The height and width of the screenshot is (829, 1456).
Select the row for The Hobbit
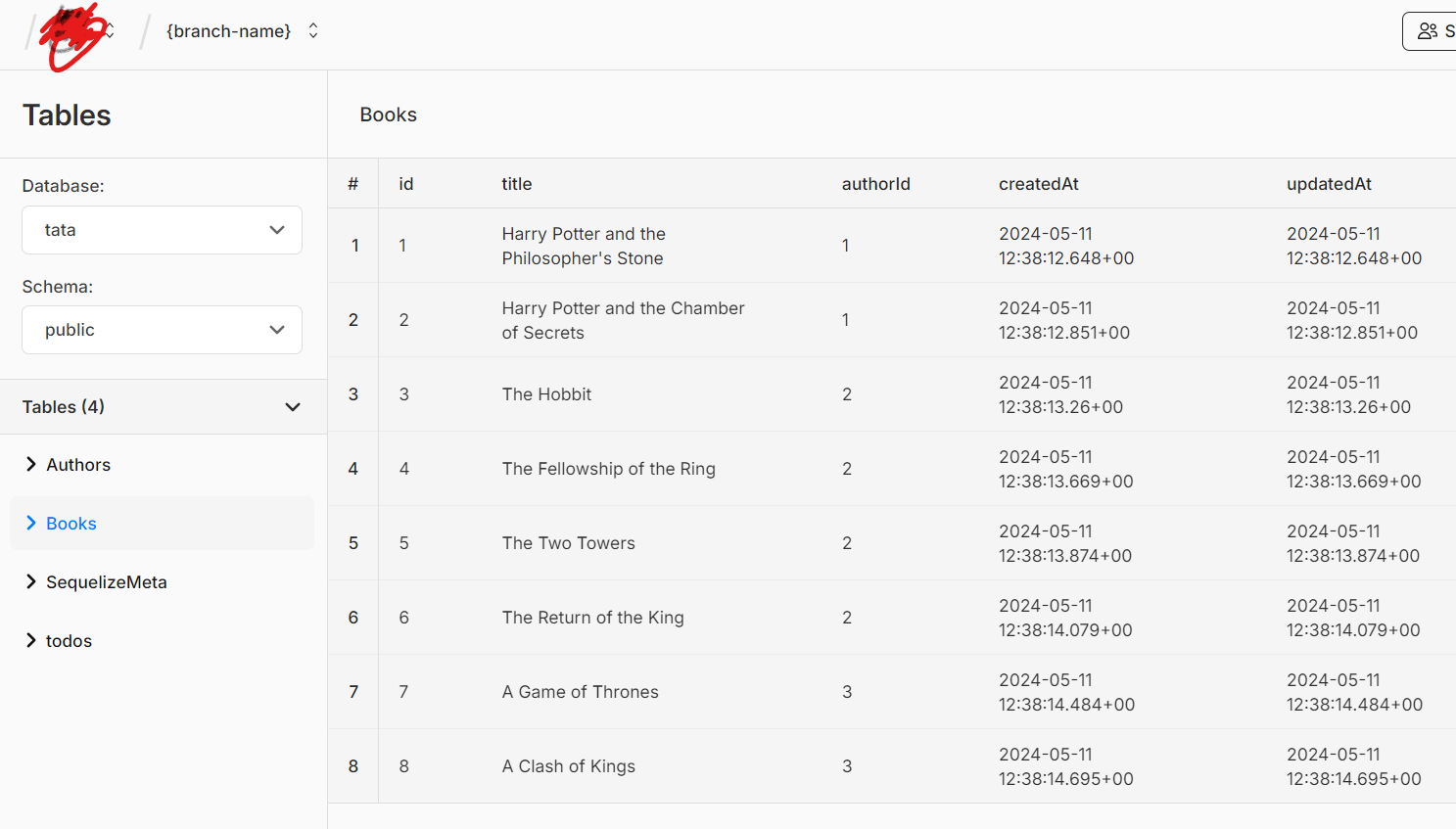coord(546,394)
